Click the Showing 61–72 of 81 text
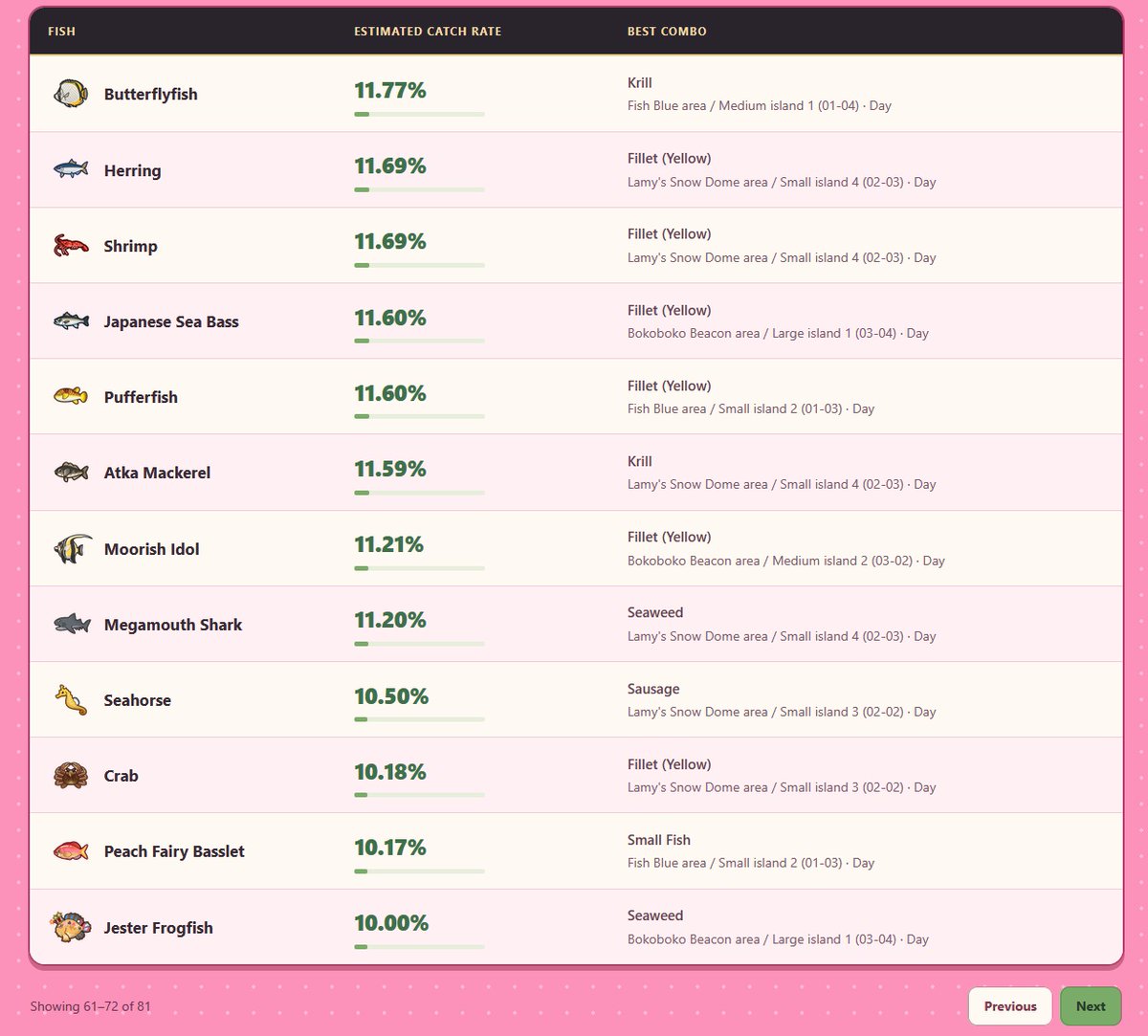The width and height of the screenshot is (1148, 1036). [x=90, y=1006]
